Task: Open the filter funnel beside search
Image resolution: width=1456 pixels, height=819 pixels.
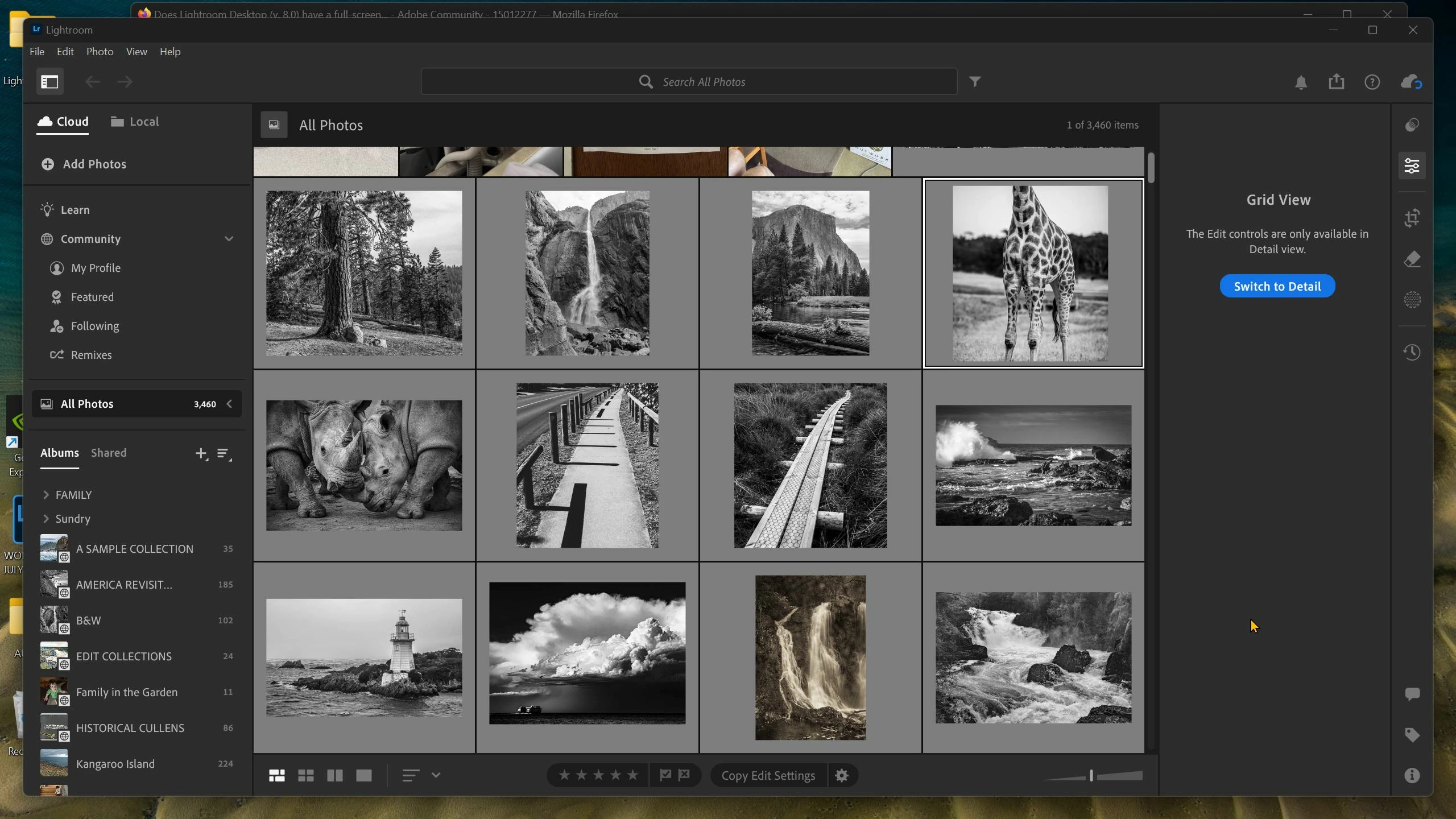Action: click(975, 82)
